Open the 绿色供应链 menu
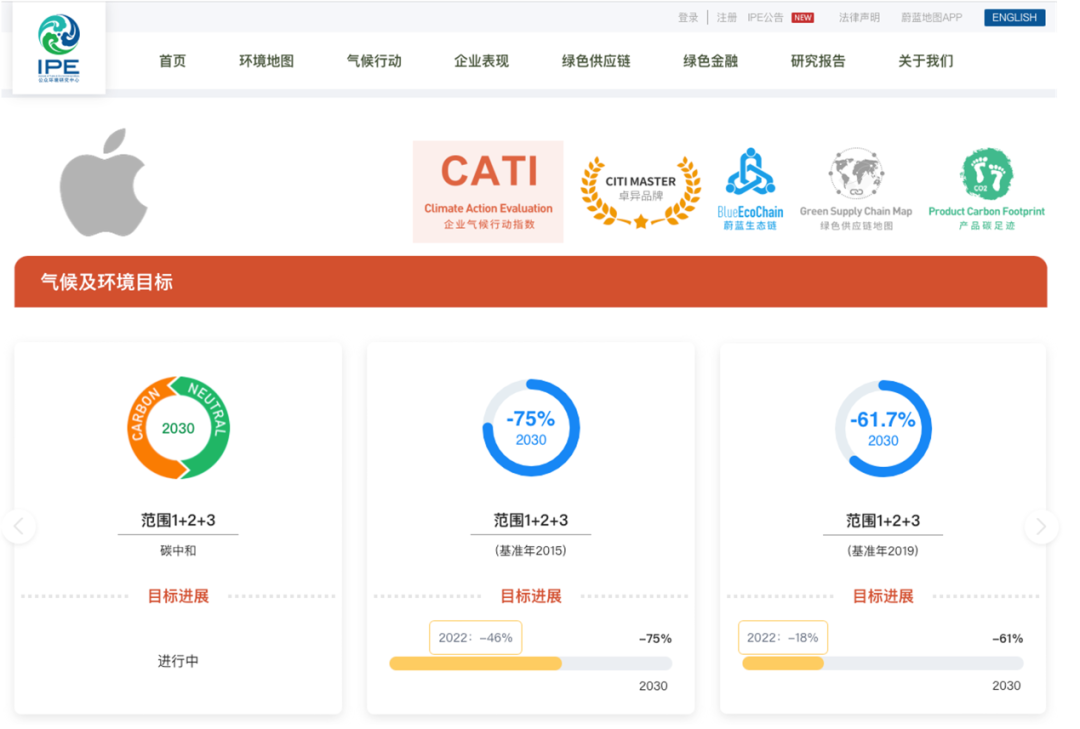The width and height of the screenshot is (1080, 729). (596, 61)
